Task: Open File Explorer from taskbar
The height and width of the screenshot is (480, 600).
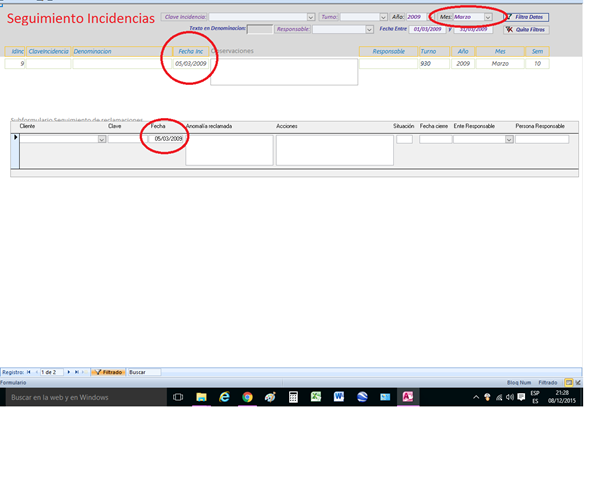Action: click(x=201, y=397)
